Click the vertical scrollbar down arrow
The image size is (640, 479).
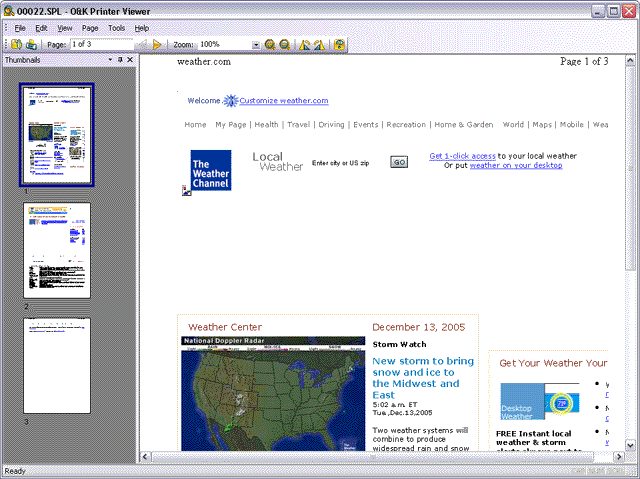point(630,445)
